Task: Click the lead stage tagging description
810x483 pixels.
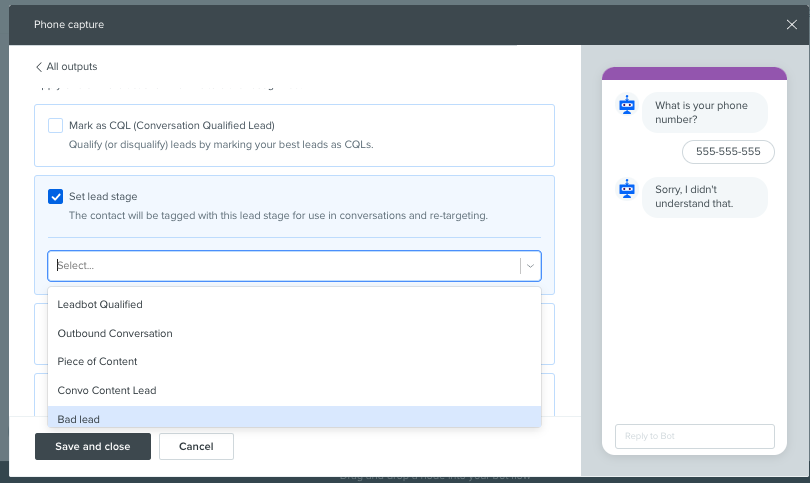Action: [x=278, y=215]
